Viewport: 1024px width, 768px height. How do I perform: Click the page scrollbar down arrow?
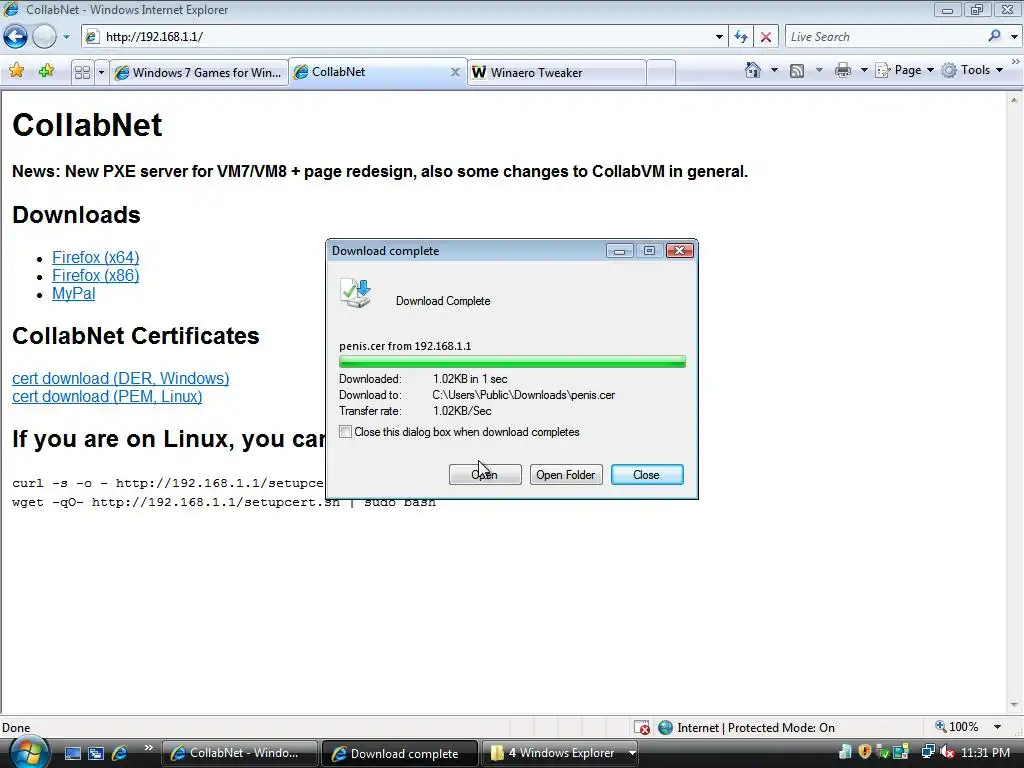click(1014, 705)
